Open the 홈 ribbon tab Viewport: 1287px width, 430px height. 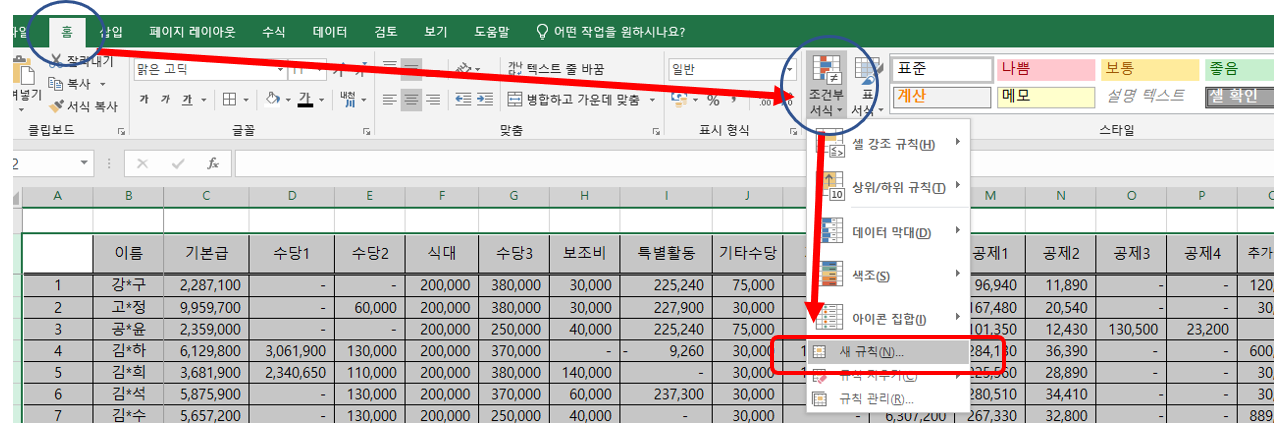click(67, 31)
